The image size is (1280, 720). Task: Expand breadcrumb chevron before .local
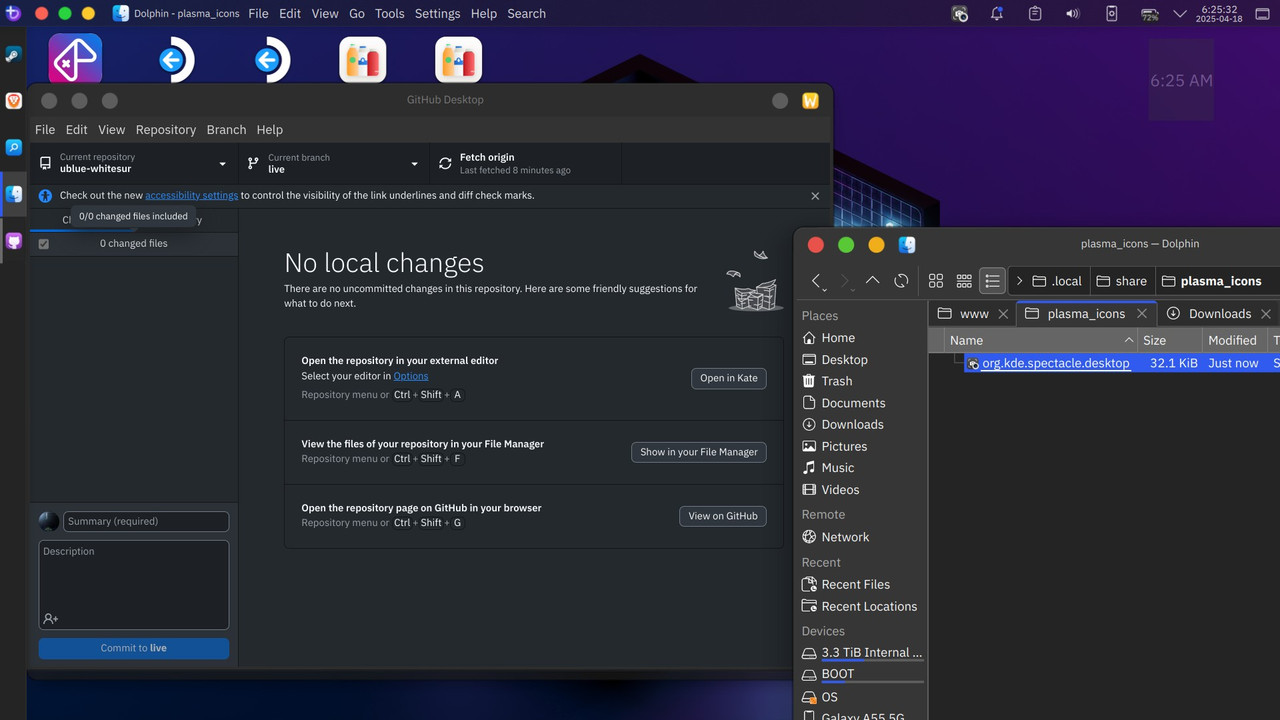tap(1019, 281)
